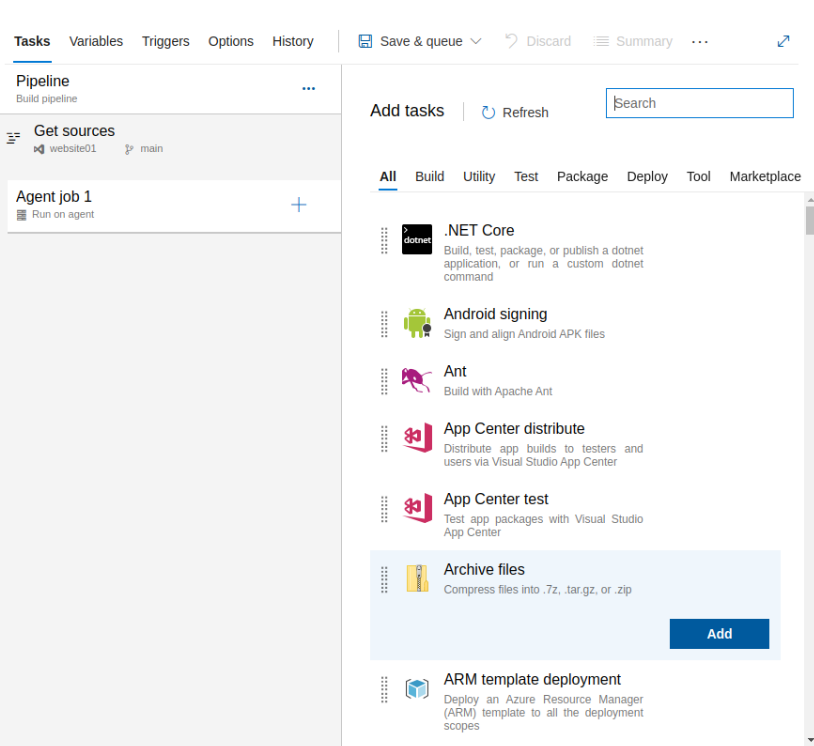Select the Android signing robot icon
814x746 pixels.
click(417, 323)
